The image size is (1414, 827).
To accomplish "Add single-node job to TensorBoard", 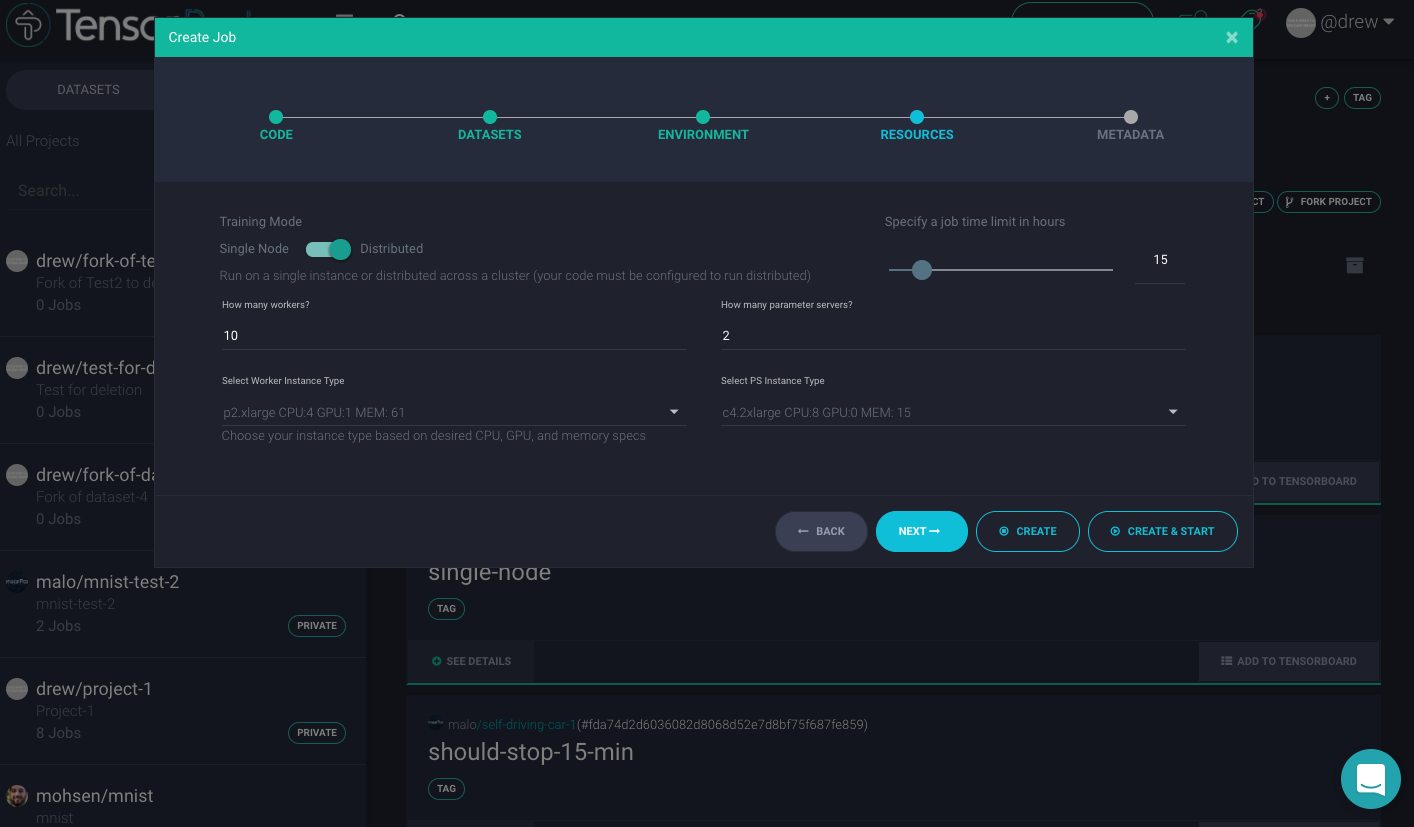I will (1289, 661).
